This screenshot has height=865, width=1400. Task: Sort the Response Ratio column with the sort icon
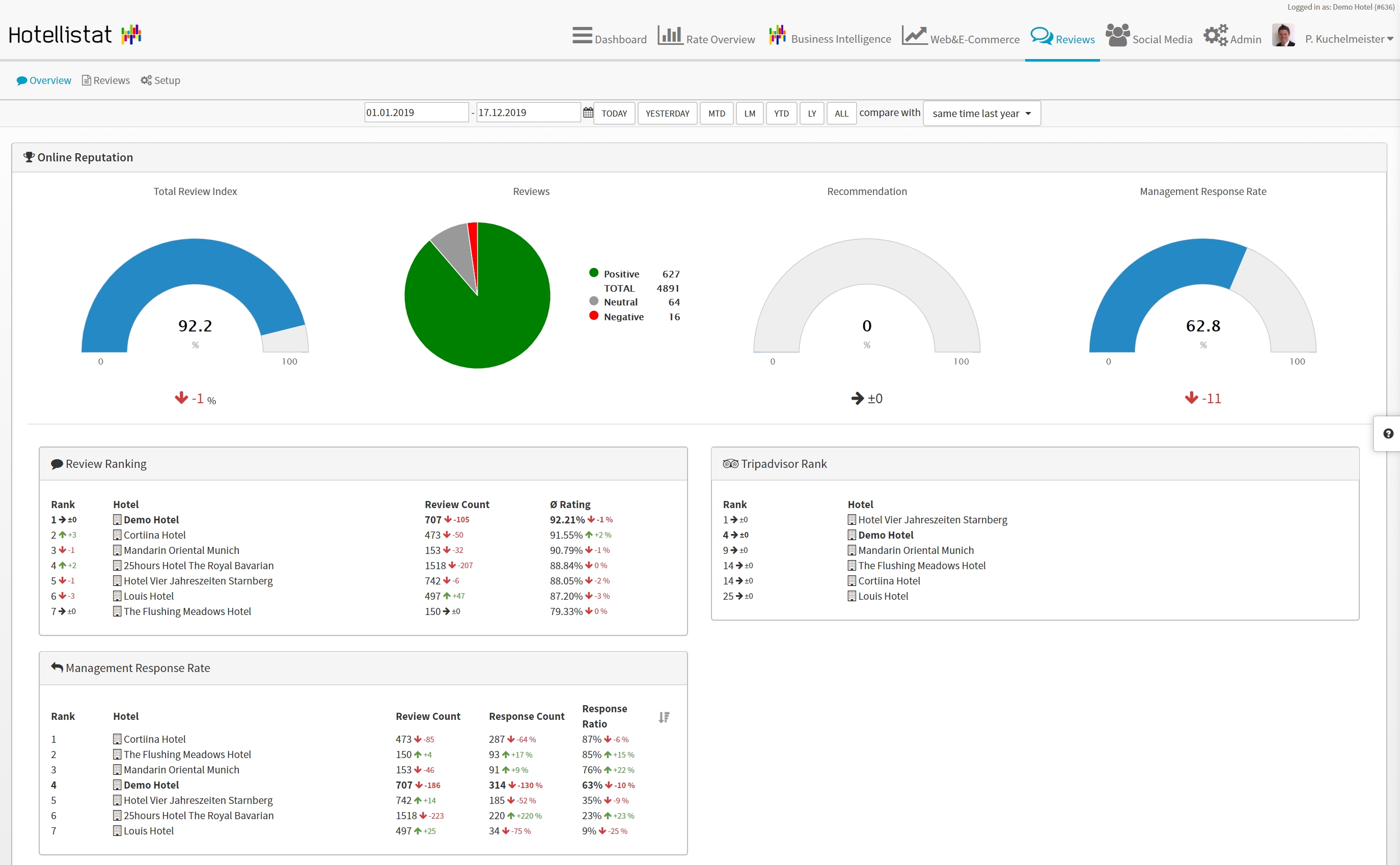(x=664, y=717)
